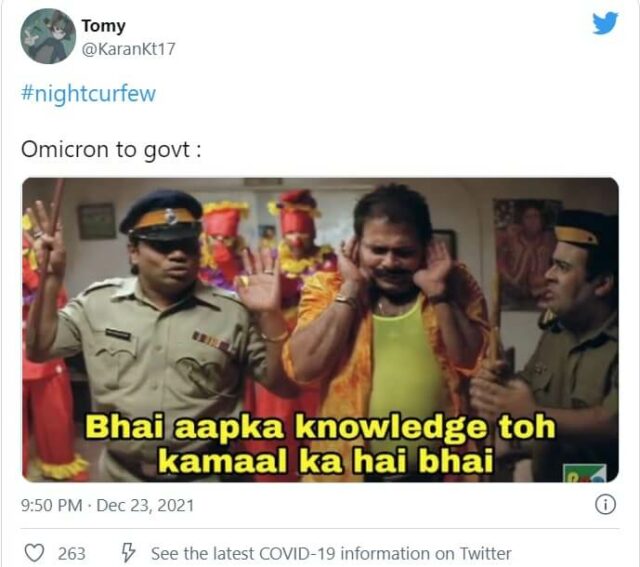This screenshot has height=567, width=640.
Task: Open the display name Tomy
Action: pos(103,26)
